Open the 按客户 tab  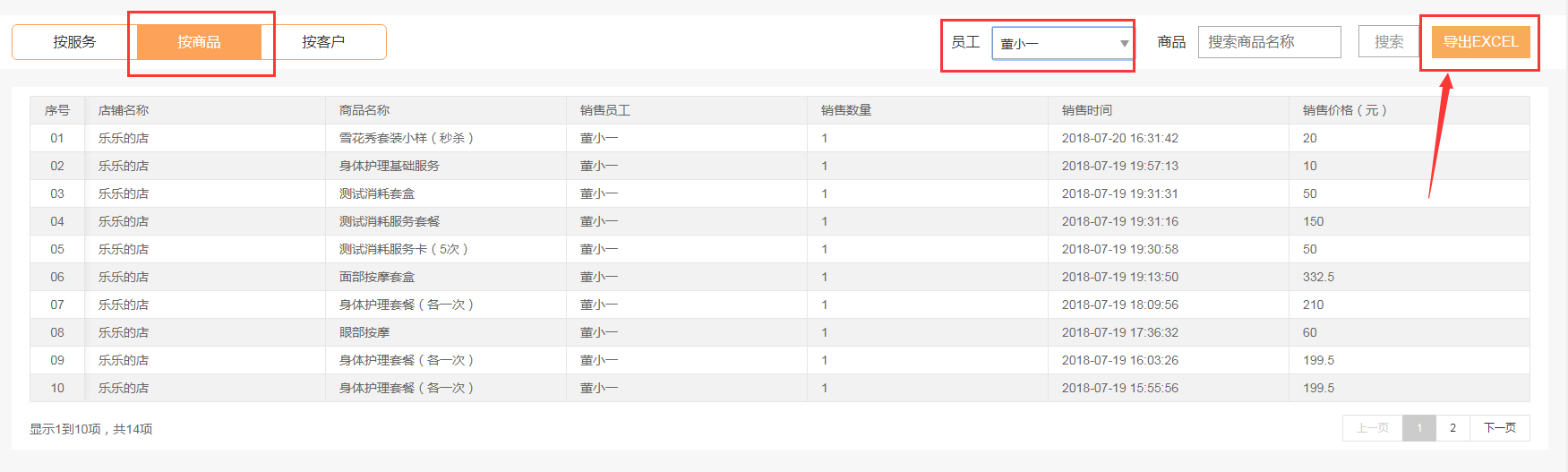pyautogui.click(x=323, y=42)
